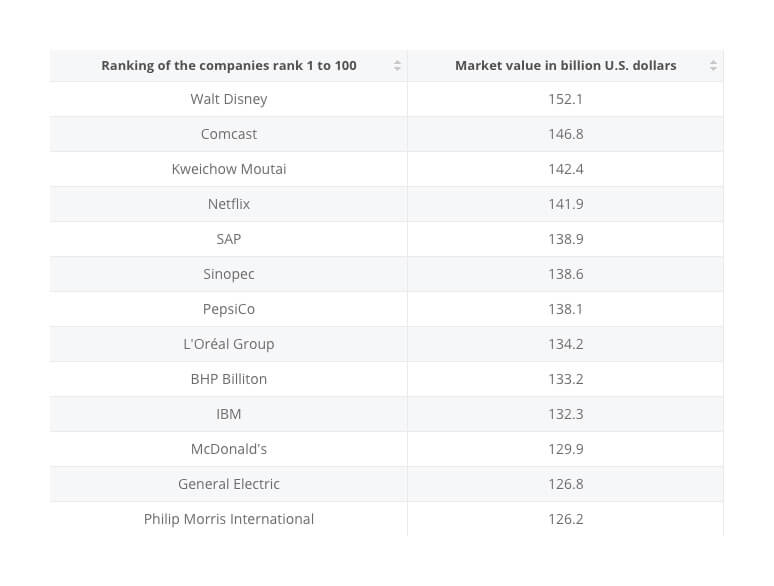Click the Comcast company cell

click(229, 134)
